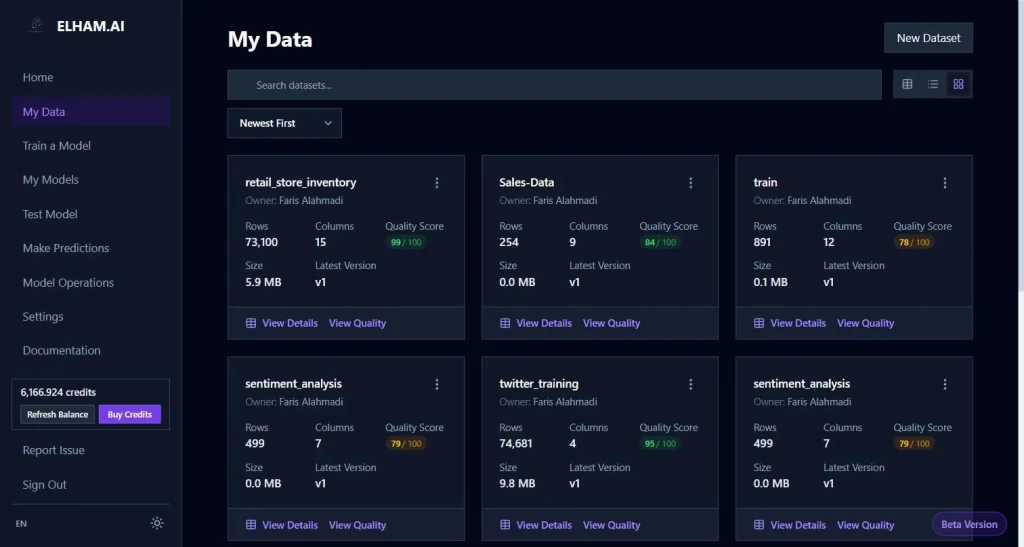The image size is (1024, 547).
Task: View Details of twitter_training
Action: (544, 525)
